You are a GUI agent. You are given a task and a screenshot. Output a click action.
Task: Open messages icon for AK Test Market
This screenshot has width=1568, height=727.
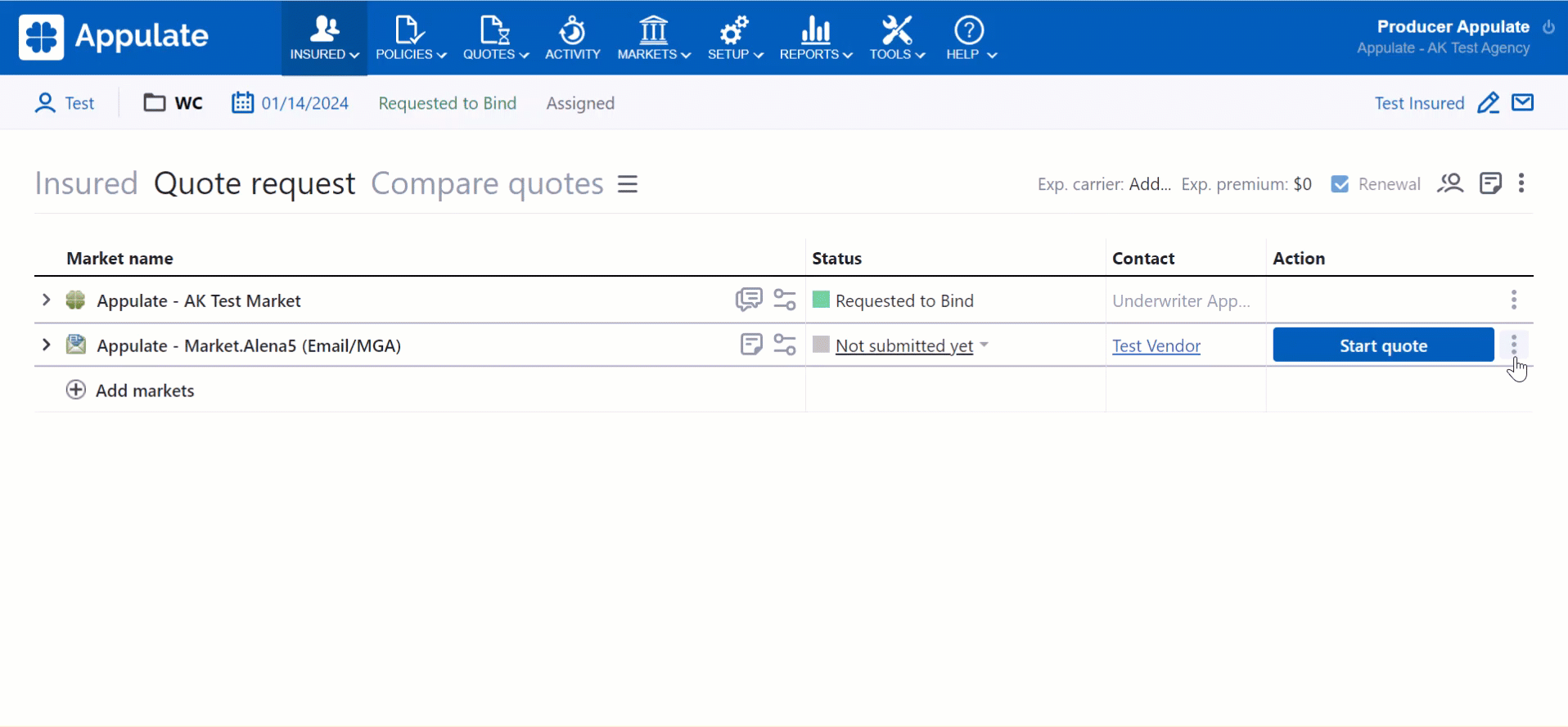point(748,300)
